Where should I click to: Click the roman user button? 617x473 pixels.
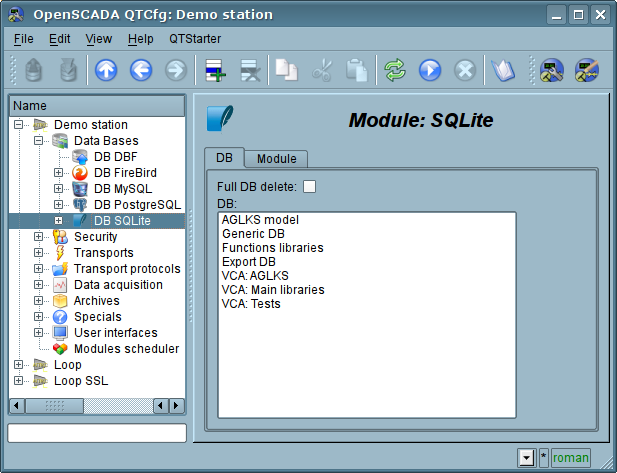[571, 458]
